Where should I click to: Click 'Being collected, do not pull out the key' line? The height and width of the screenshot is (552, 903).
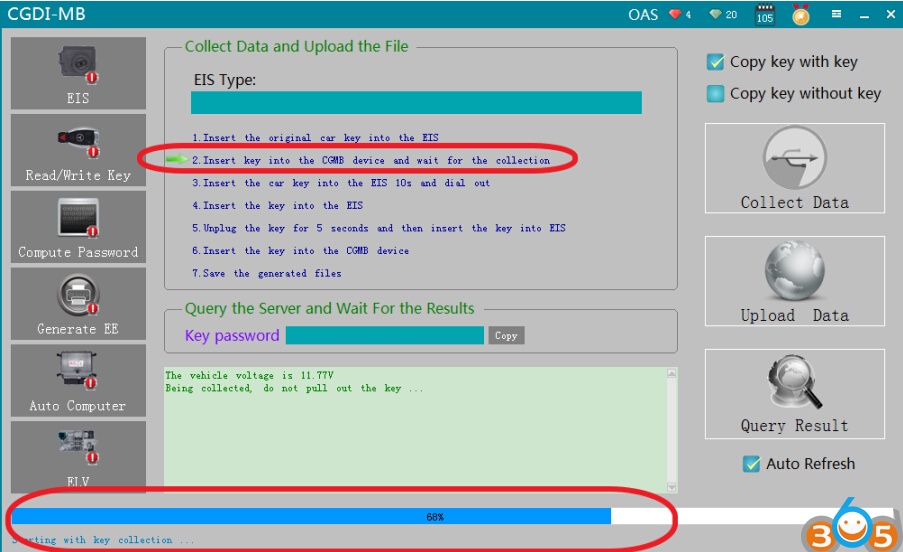click(x=294, y=388)
